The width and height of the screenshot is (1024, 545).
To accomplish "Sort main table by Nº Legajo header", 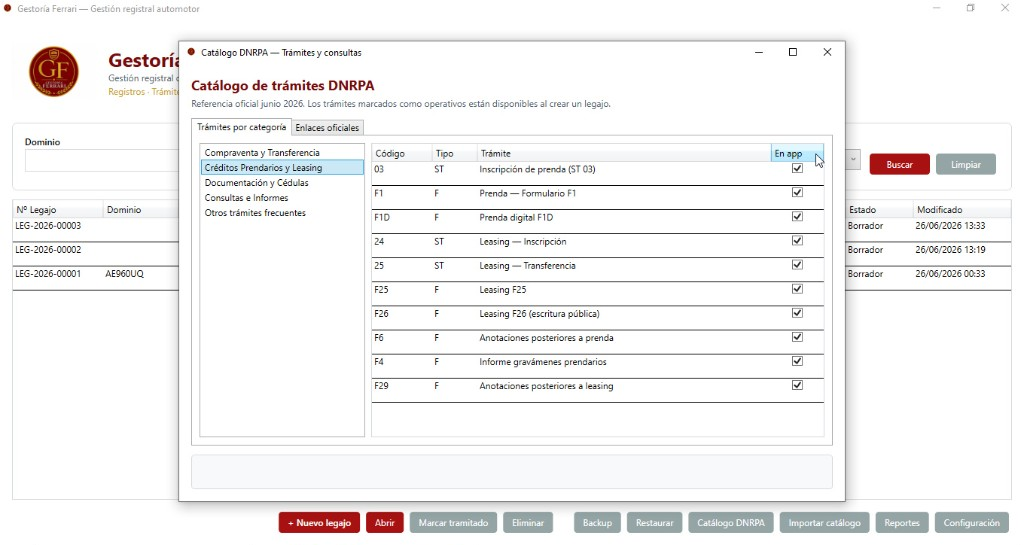I will (57, 210).
